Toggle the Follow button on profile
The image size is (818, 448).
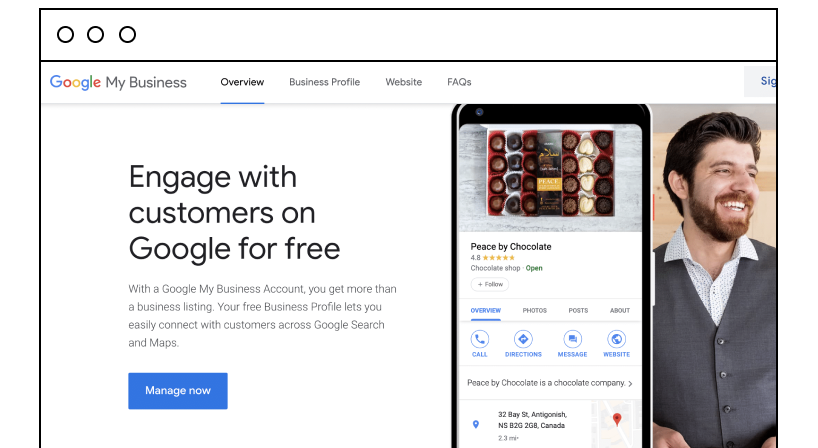[x=490, y=284]
